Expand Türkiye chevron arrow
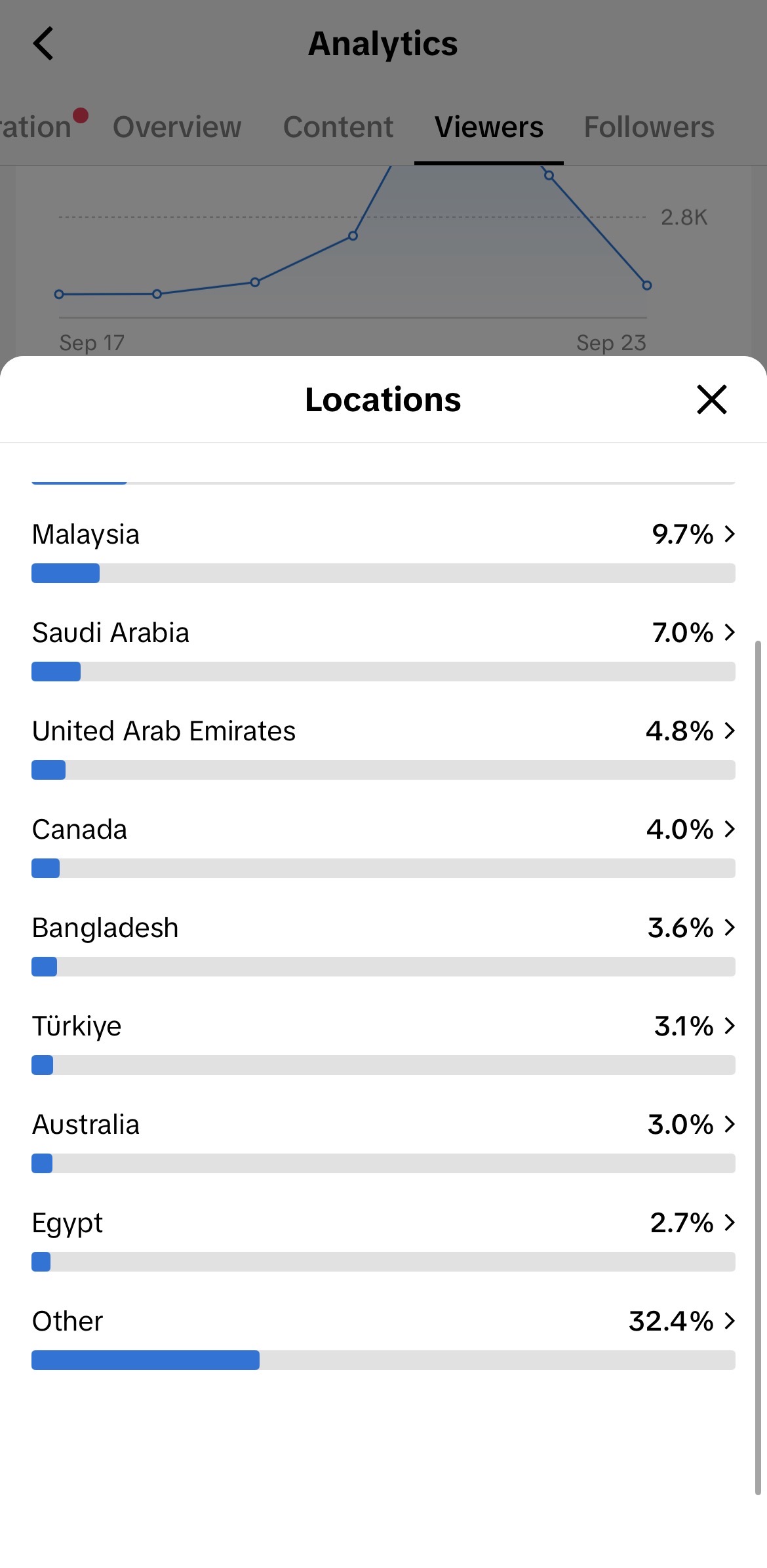The width and height of the screenshot is (767, 1568). (x=730, y=1026)
